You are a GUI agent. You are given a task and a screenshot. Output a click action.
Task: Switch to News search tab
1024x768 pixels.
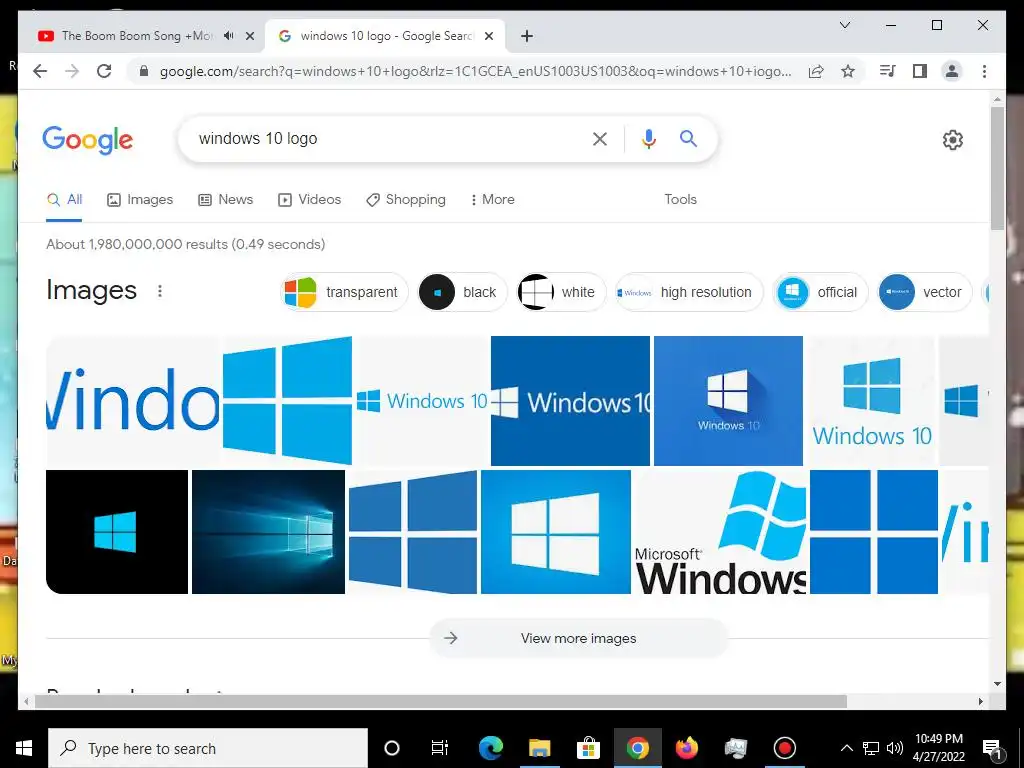(225, 199)
